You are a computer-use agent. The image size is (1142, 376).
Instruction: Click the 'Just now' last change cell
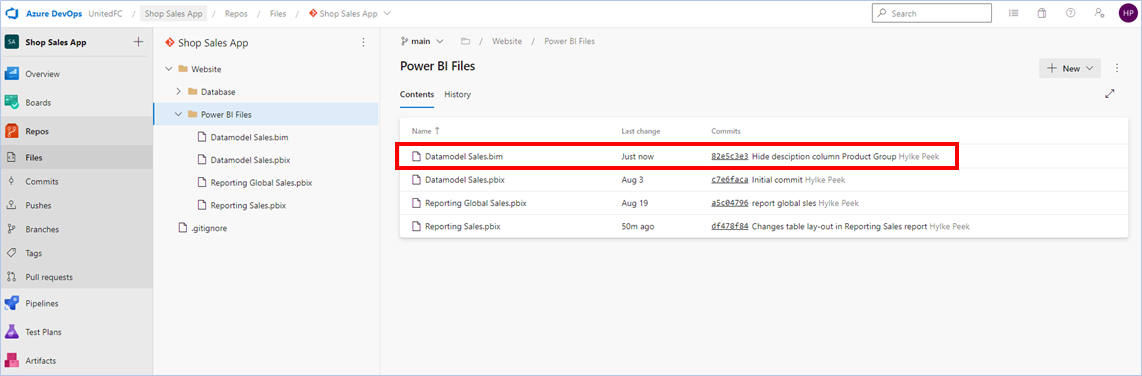637,157
